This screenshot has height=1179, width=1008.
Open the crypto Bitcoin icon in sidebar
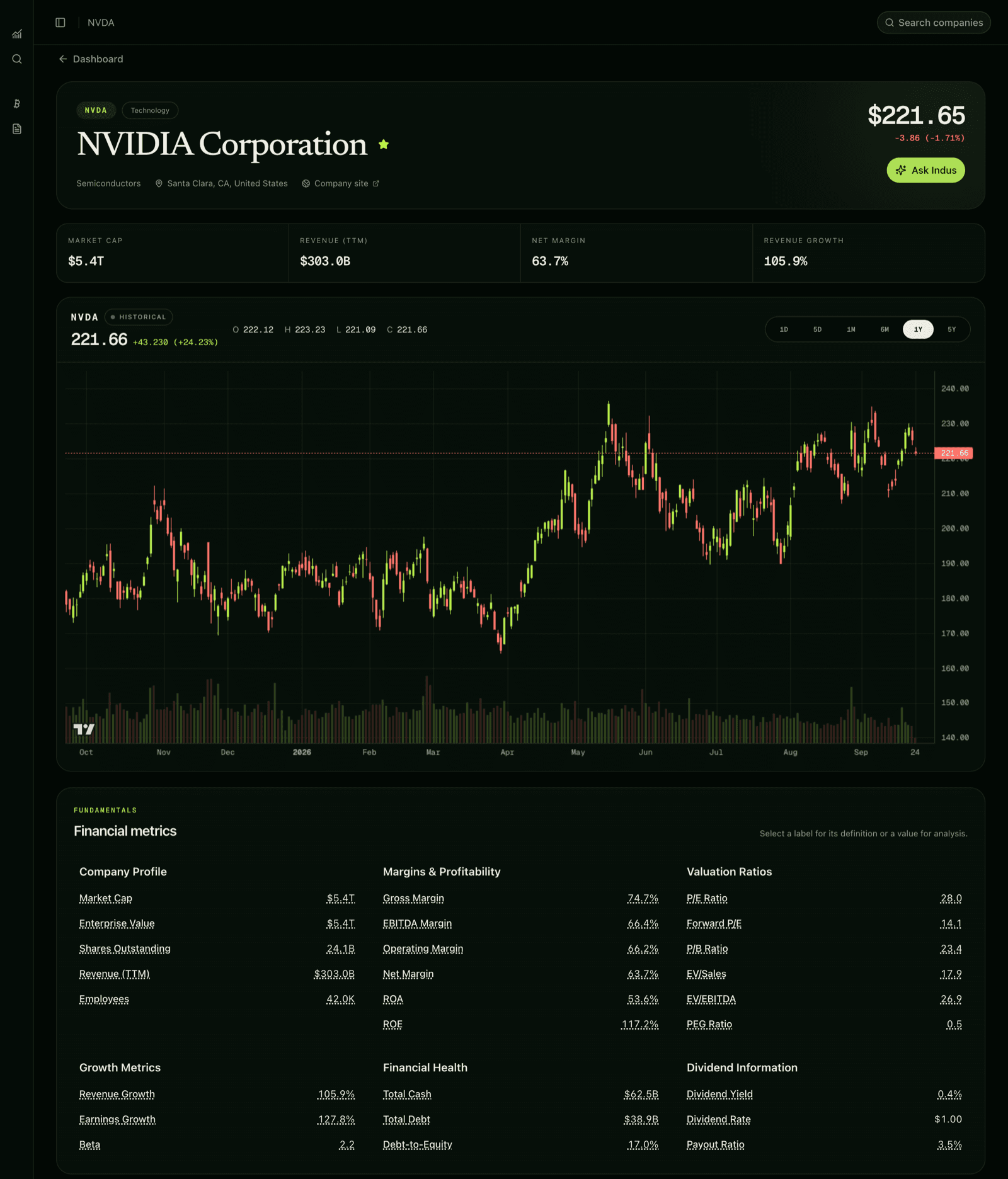pyautogui.click(x=17, y=103)
